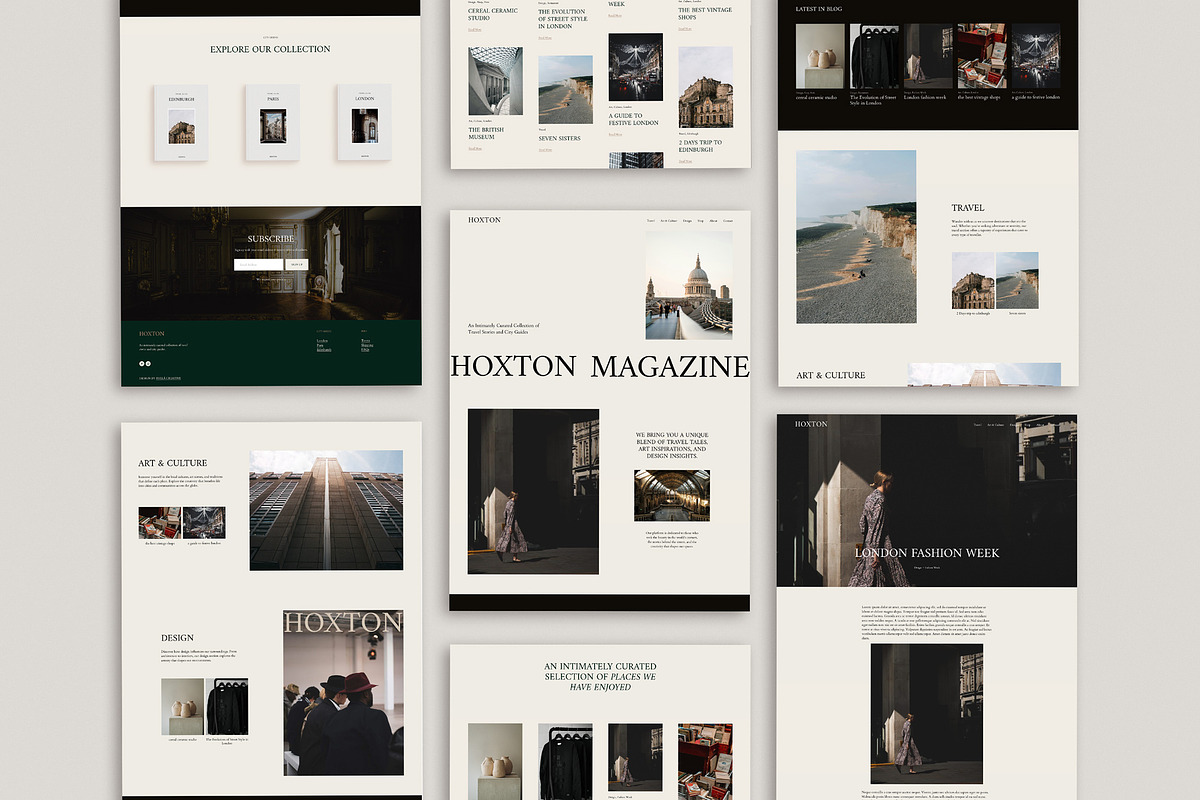Click the Email Address field under Subscribe

tap(258, 265)
